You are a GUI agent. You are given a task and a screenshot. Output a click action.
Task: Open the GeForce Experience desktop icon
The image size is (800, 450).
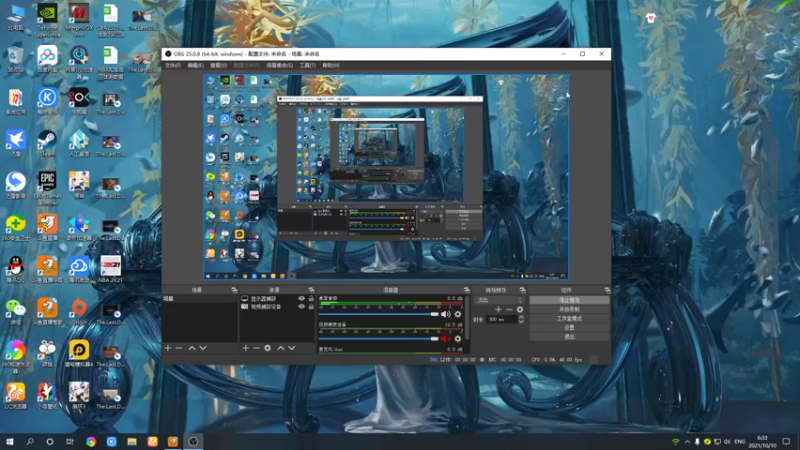(x=47, y=19)
